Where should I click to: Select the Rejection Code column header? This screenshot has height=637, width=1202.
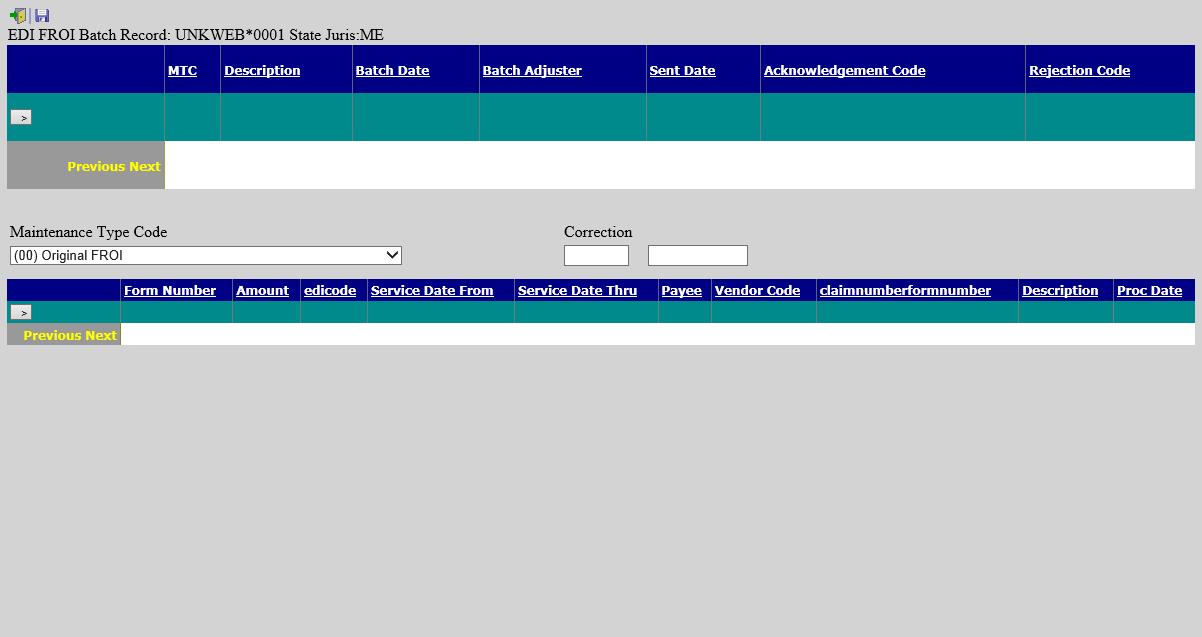(1079, 71)
